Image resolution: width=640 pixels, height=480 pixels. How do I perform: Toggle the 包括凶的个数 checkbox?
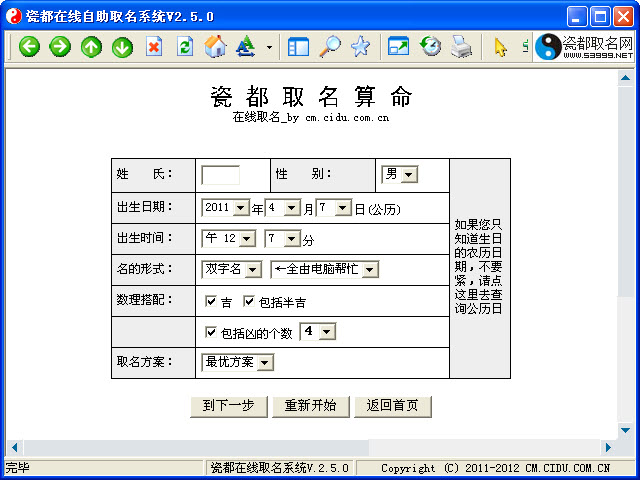(x=211, y=332)
